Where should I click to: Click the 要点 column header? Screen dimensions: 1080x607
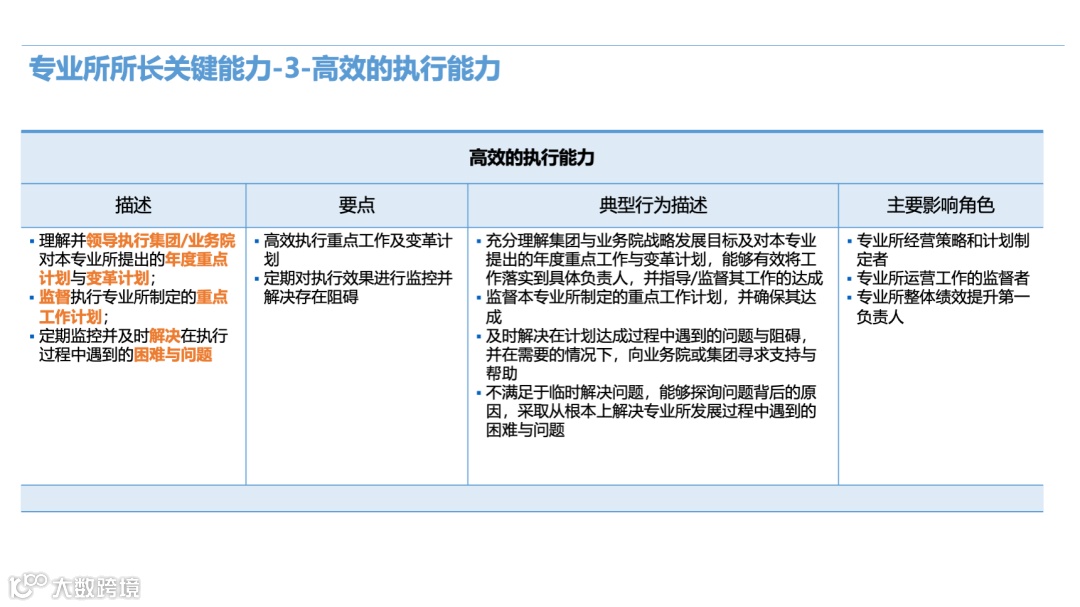[357, 205]
